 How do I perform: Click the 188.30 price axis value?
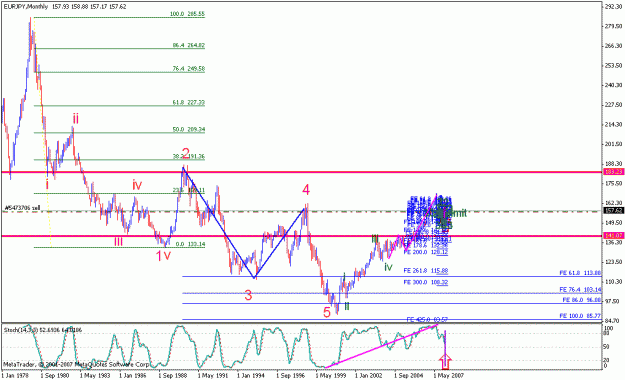614,163
